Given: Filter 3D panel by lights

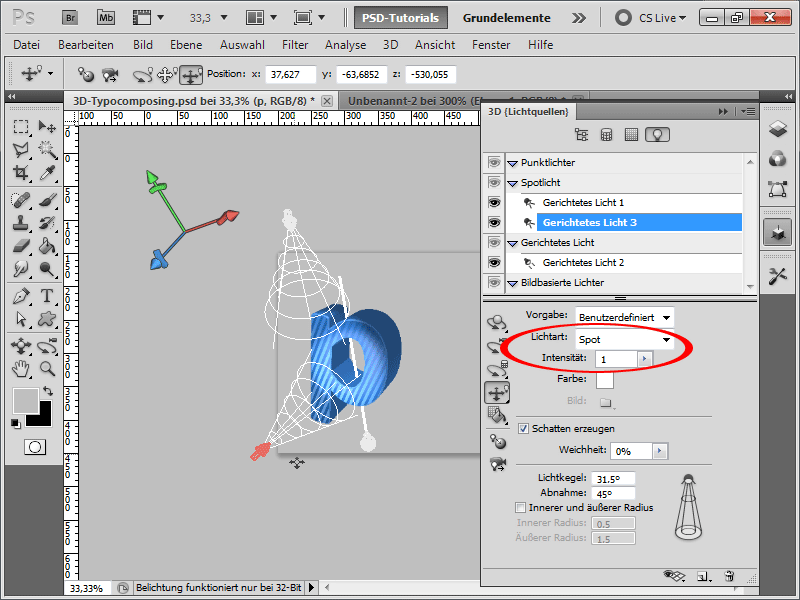Looking at the screenshot, I should (x=657, y=135).
